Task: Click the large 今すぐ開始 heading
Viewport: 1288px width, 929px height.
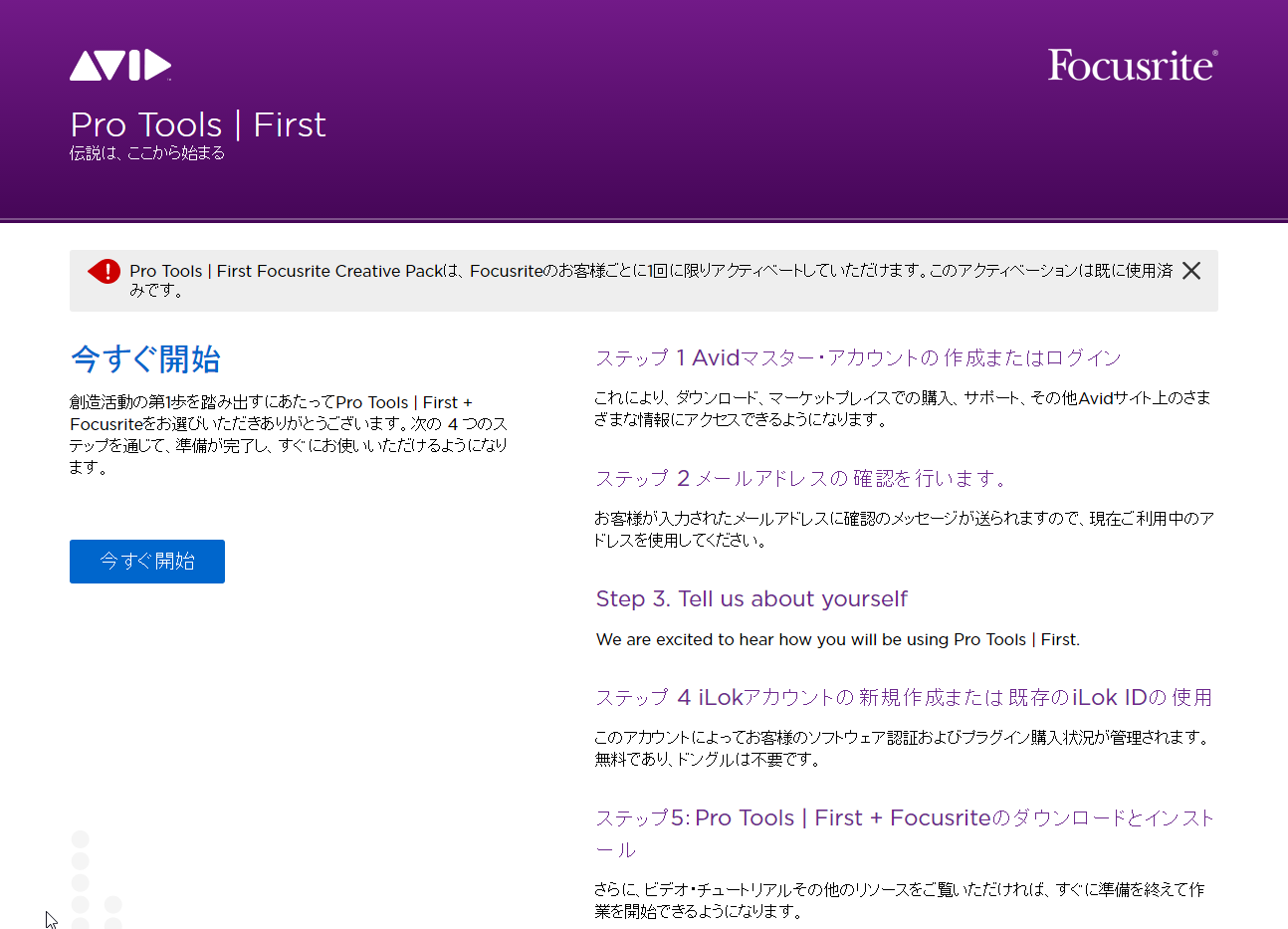Action: click(x=145, y=358)
